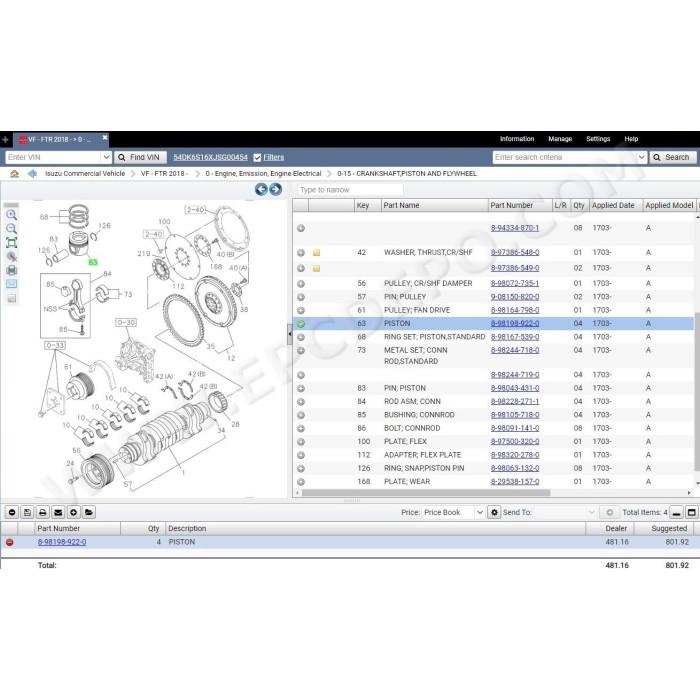This screenshot has width=700, height=700.
Task: Click callout 63 highlighted in diagram
Action: [x=93, y=262]
